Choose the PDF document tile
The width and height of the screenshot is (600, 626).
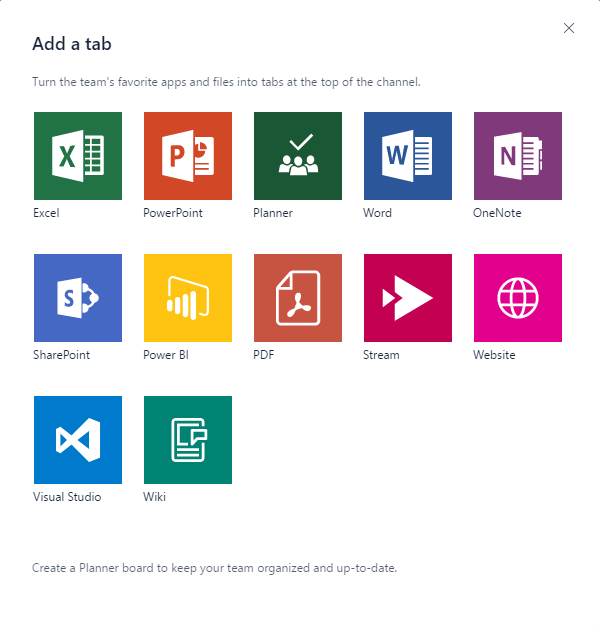[298, 298]
